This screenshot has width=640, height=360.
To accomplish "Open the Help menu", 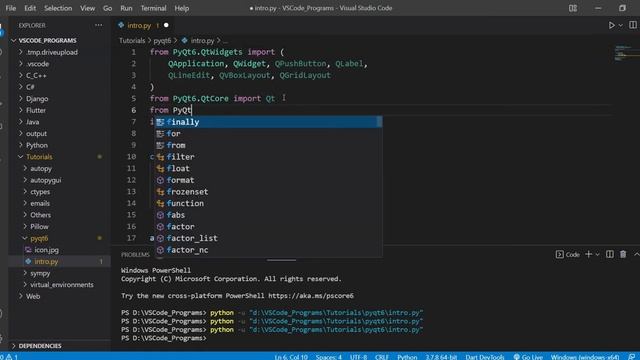I will (x=182, y=8).
